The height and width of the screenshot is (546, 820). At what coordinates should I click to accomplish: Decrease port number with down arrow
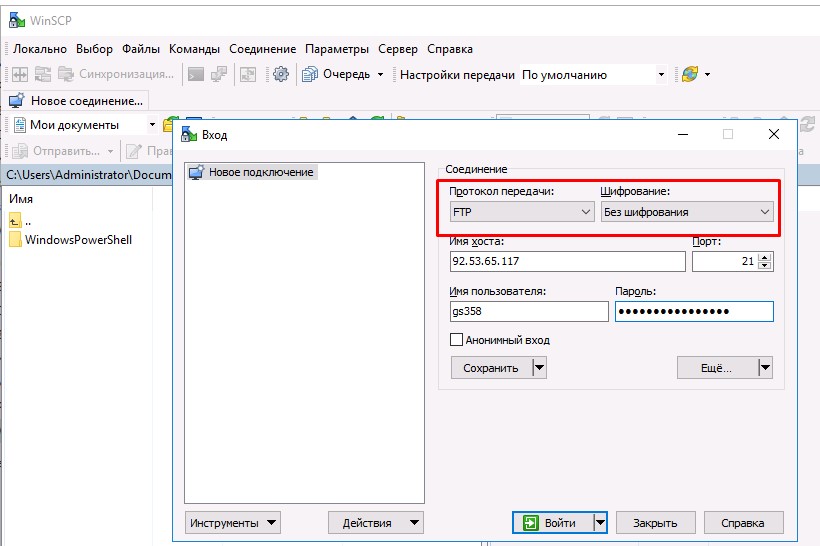click(x=765, y=265)
